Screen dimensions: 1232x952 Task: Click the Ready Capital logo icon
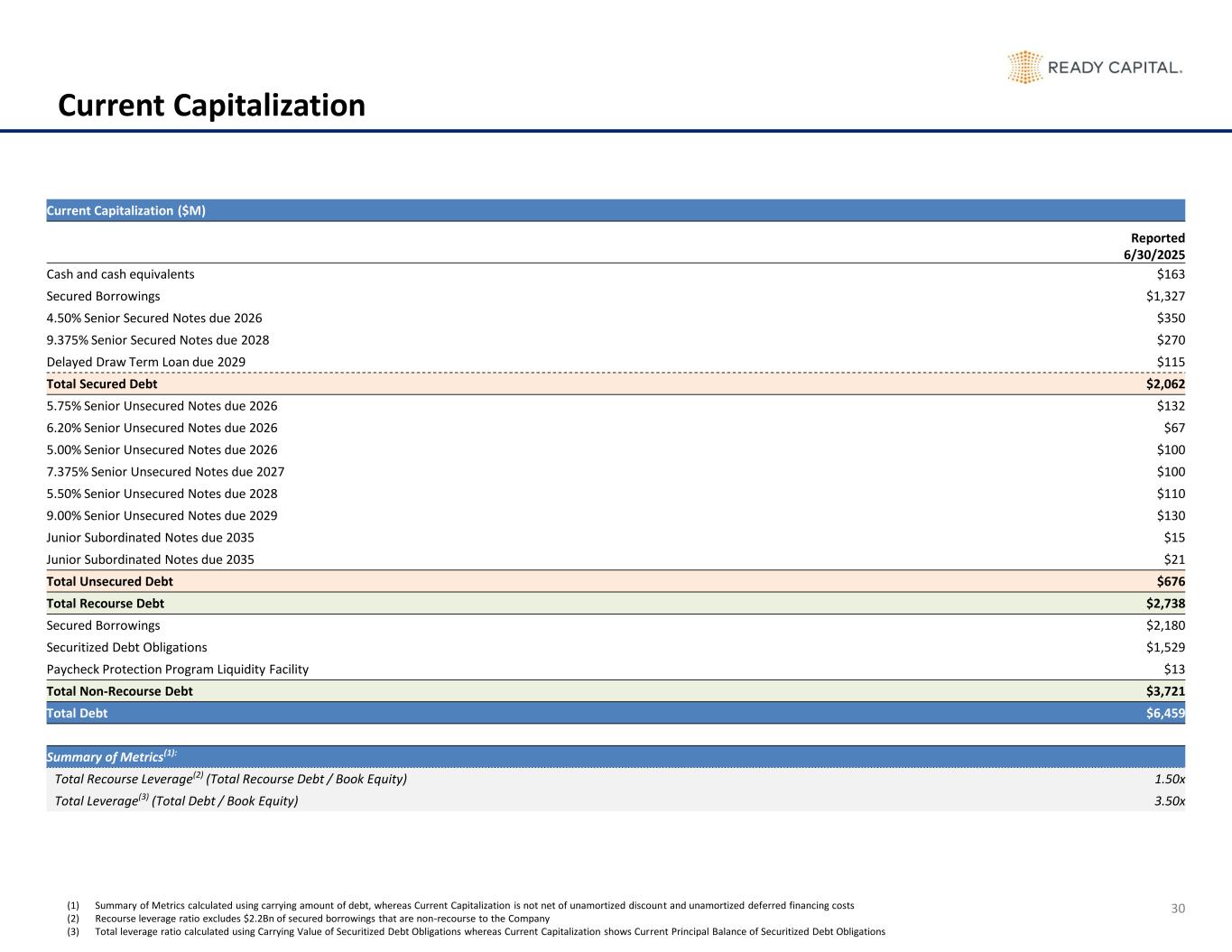coord(1024,68)
